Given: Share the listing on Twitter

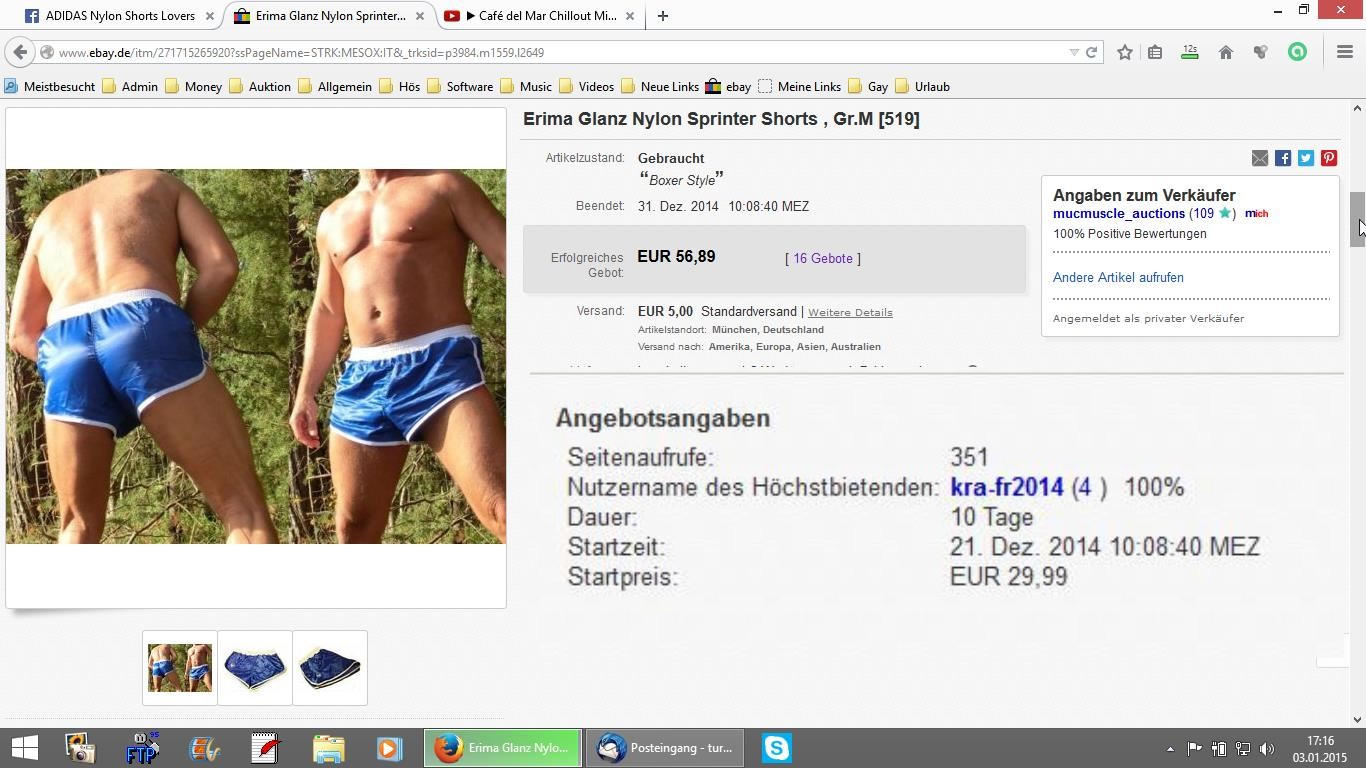Looking at the screenshot, I should pos(1306,158).
